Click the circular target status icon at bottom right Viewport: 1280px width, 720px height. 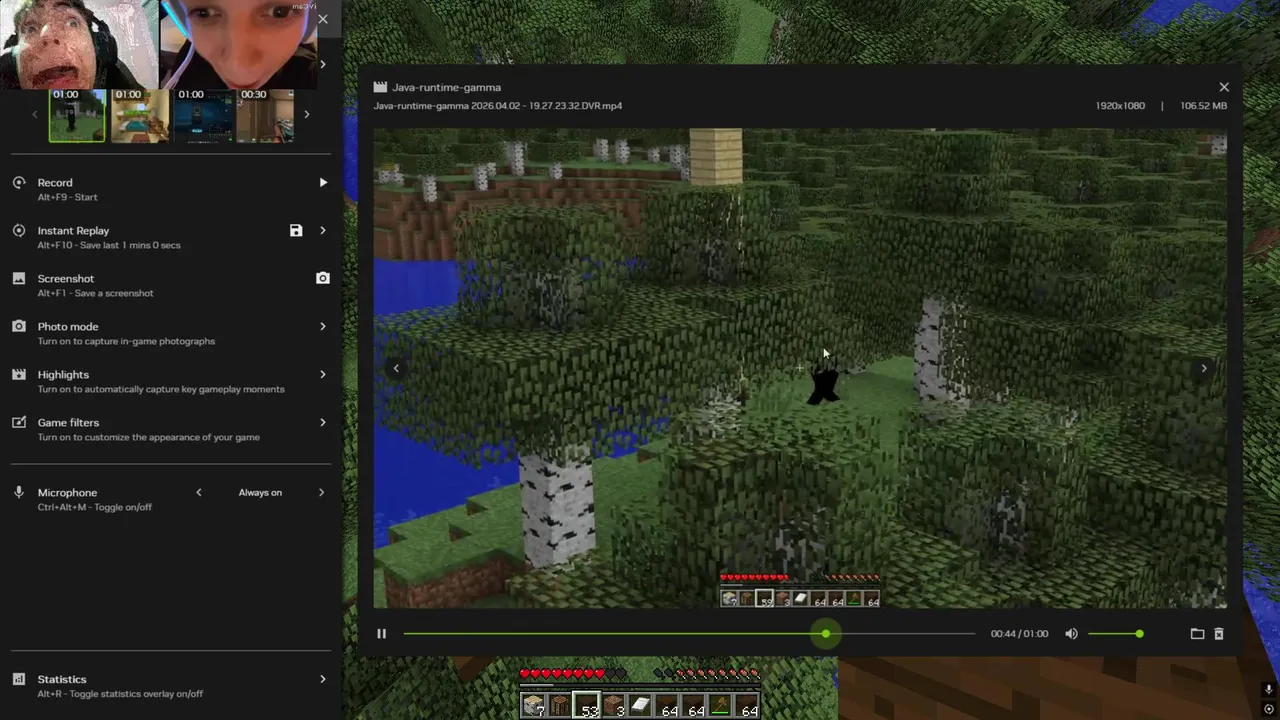(1268, 709)
